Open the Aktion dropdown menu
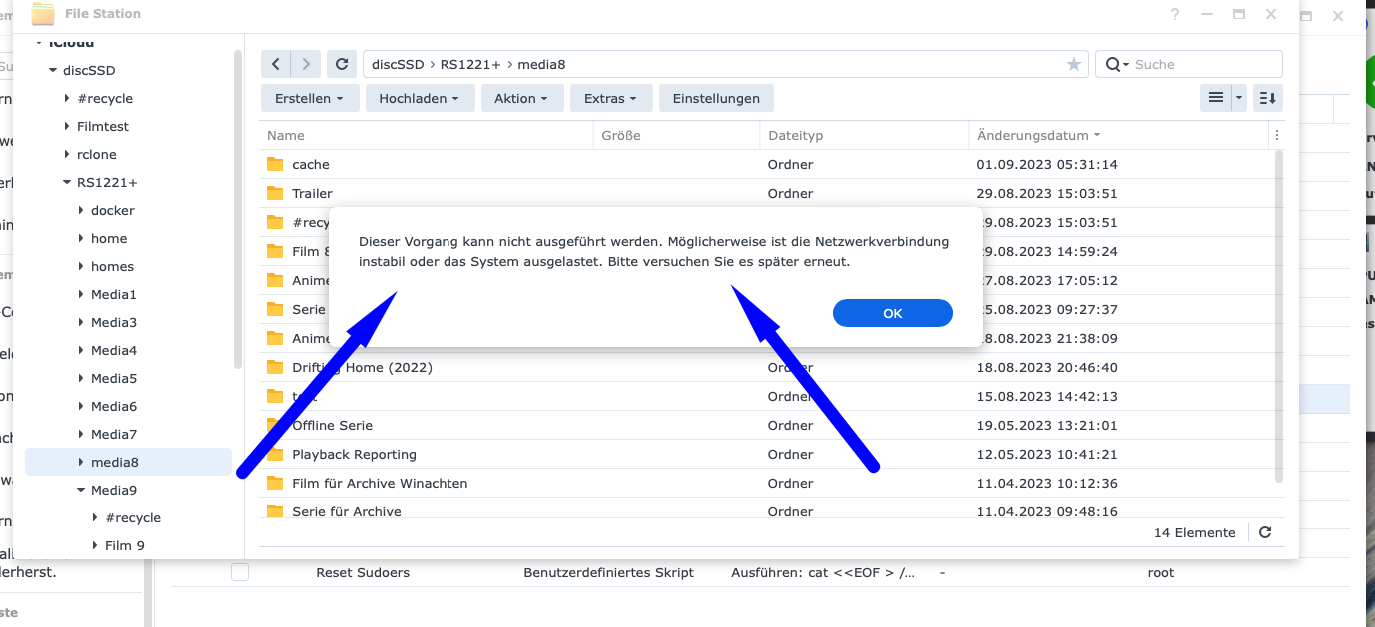The height and width of the screenshot is (627, 1375). pyautogui.click(x=521, y=98)
